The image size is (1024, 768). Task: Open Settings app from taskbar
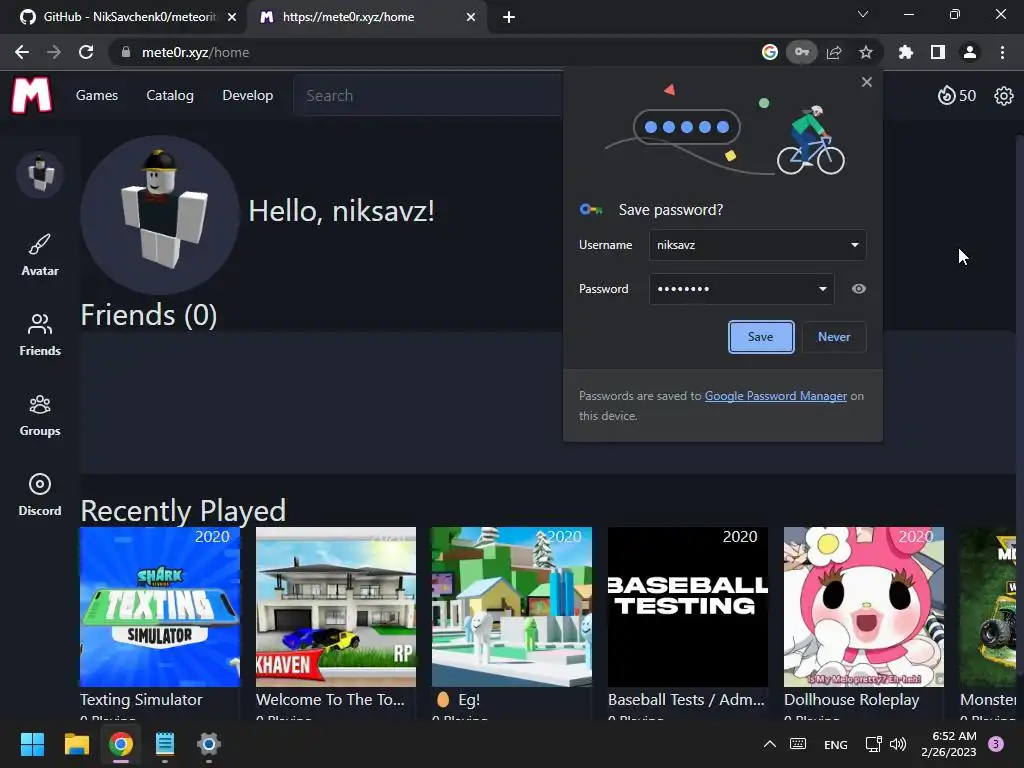pyautogui.click(x=208, y=744)
